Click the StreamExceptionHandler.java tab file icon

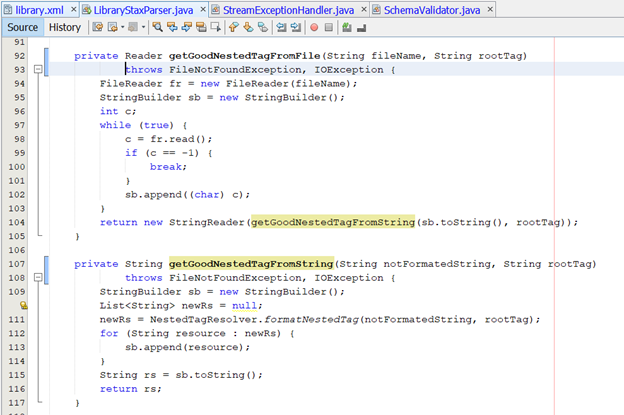[x=215, y=10]
